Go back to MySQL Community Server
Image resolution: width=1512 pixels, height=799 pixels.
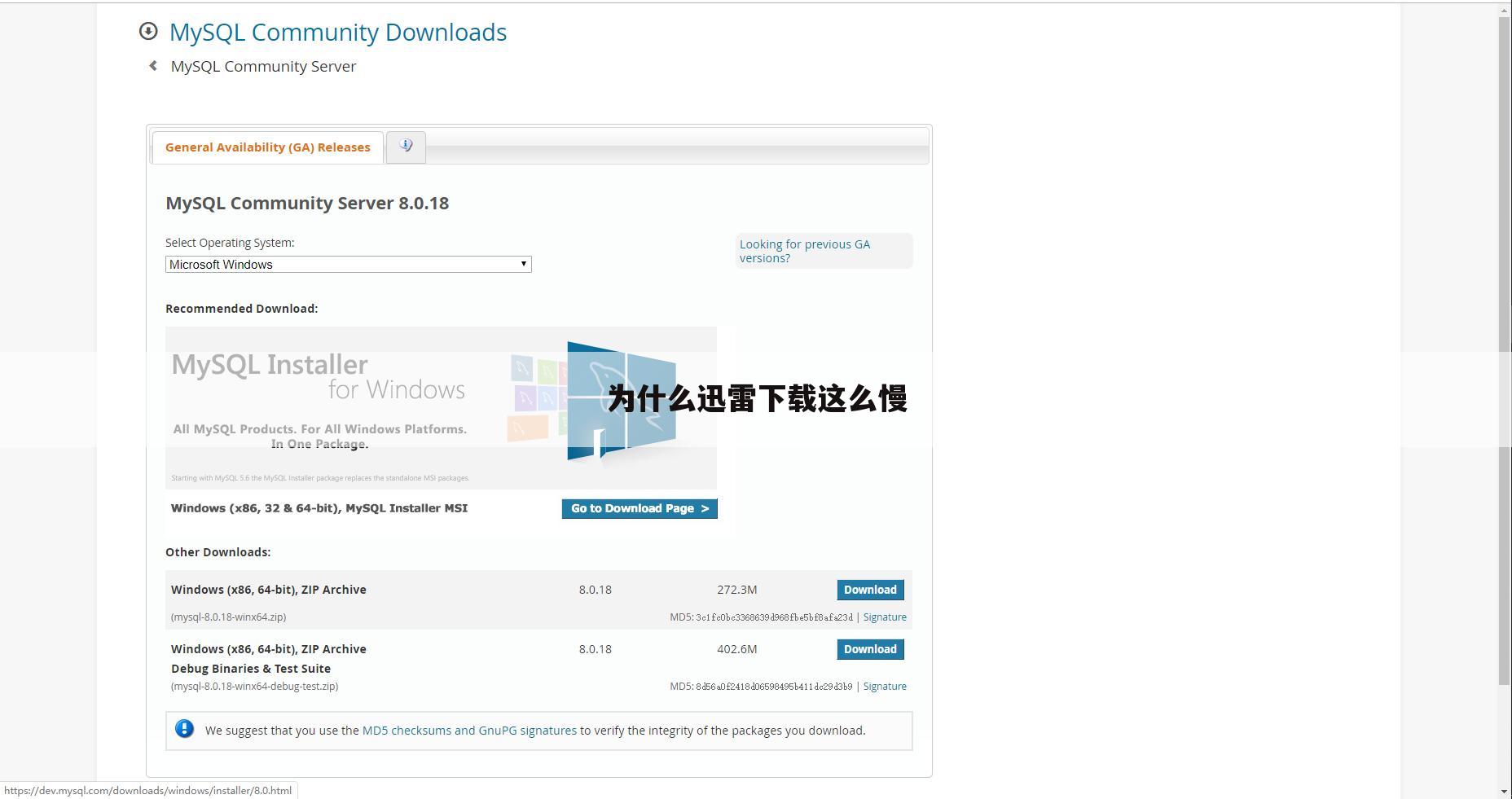(x=263, y=66)
